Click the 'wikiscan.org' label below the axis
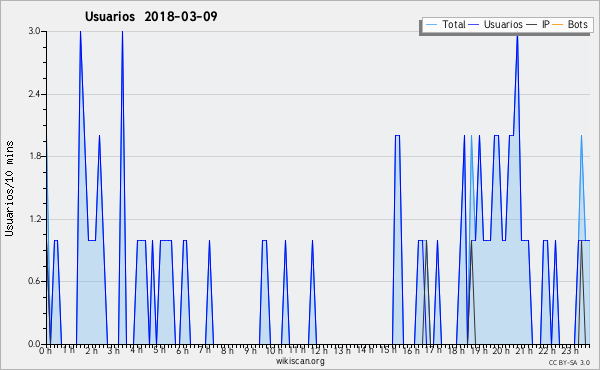Image resolution: width=600 pixels, height=370 pixels. click(x=300, y=361)
